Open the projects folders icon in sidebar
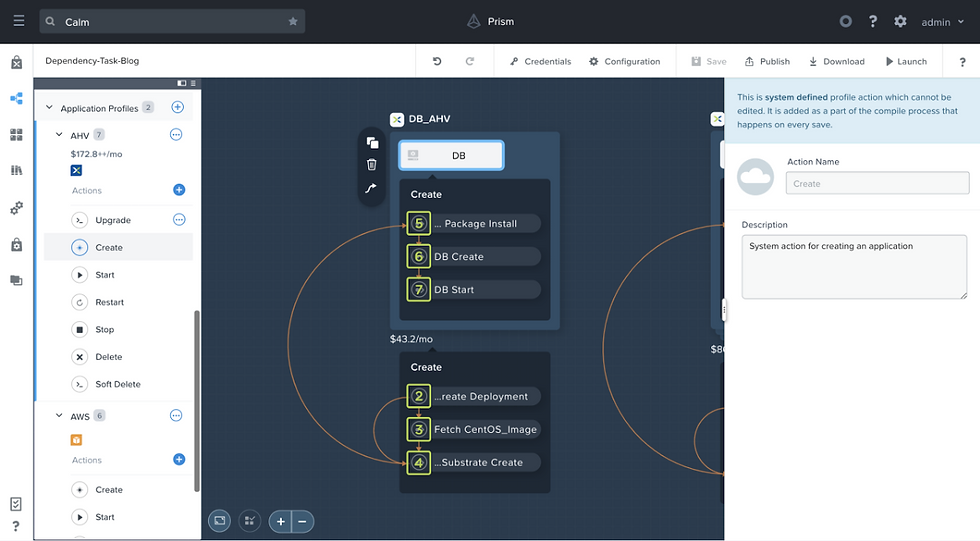The height and width of the screenshot is (541, 980). tap(17, 280)
